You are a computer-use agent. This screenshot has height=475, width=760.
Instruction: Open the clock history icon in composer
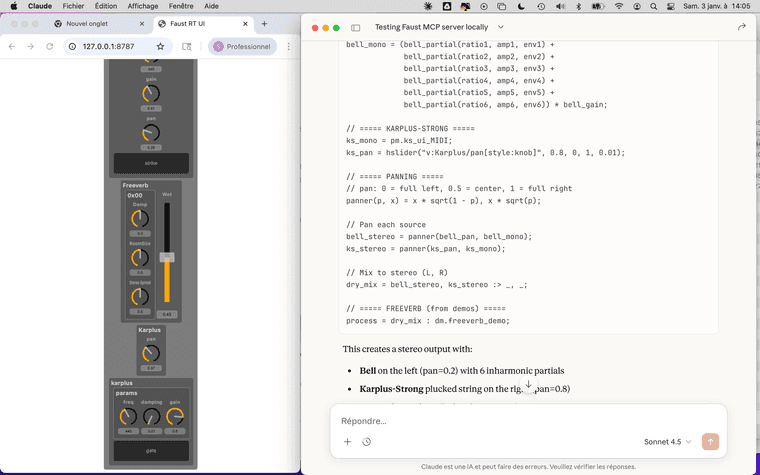pos(367,442)
